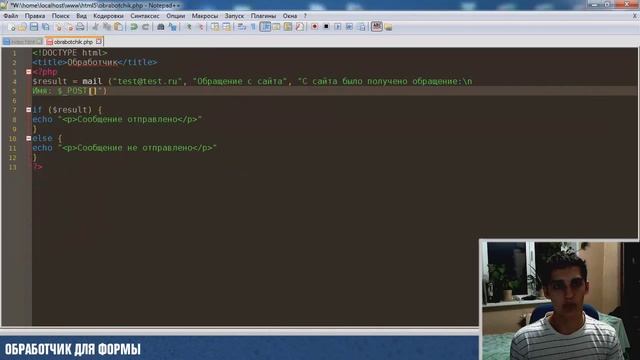Viewport: 640px width, 360px height.
Task: Click the <!DOCTYPE html> declaration
Action: 70,53
